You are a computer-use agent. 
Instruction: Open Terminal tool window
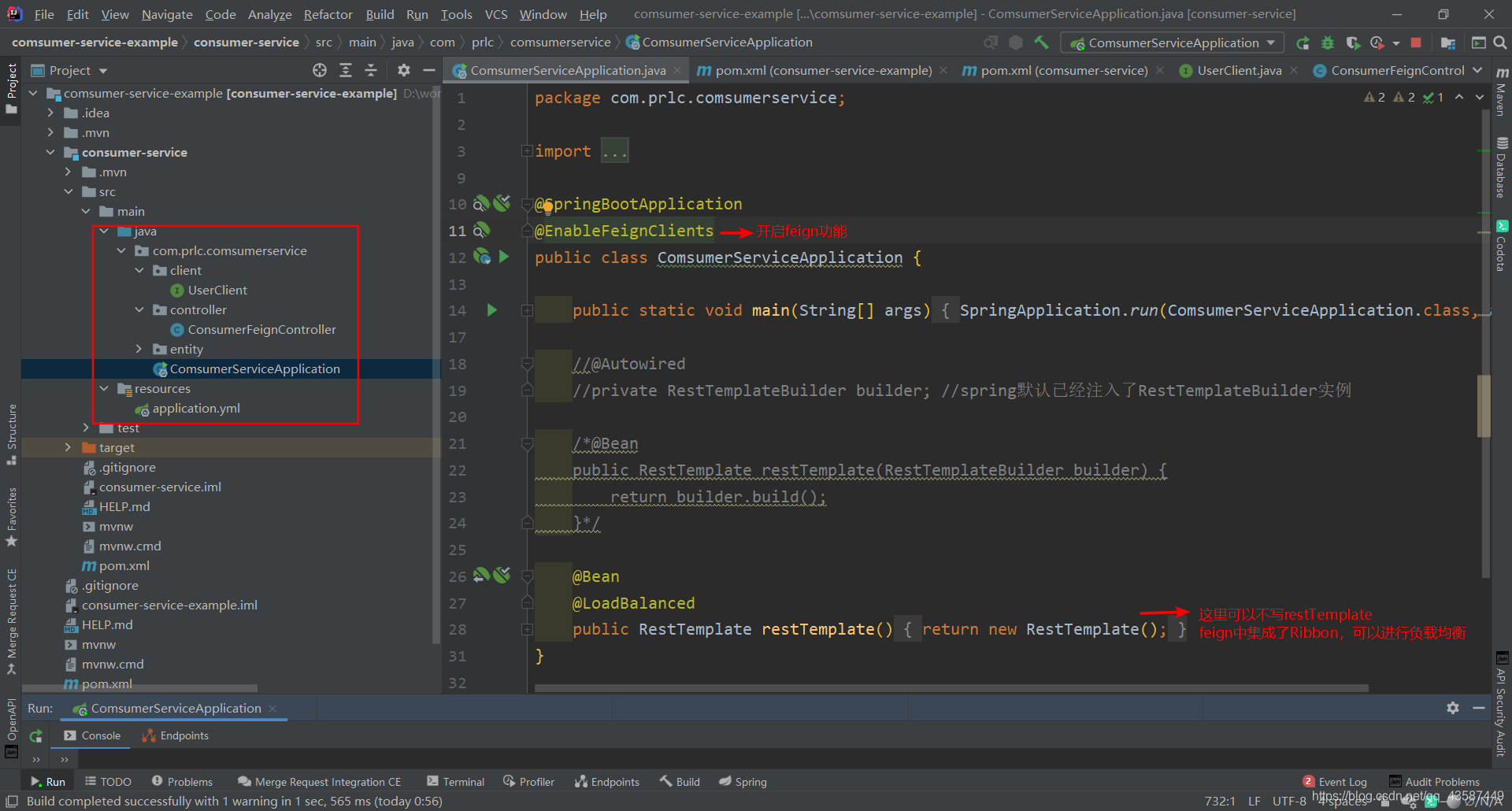coord(455,781)
